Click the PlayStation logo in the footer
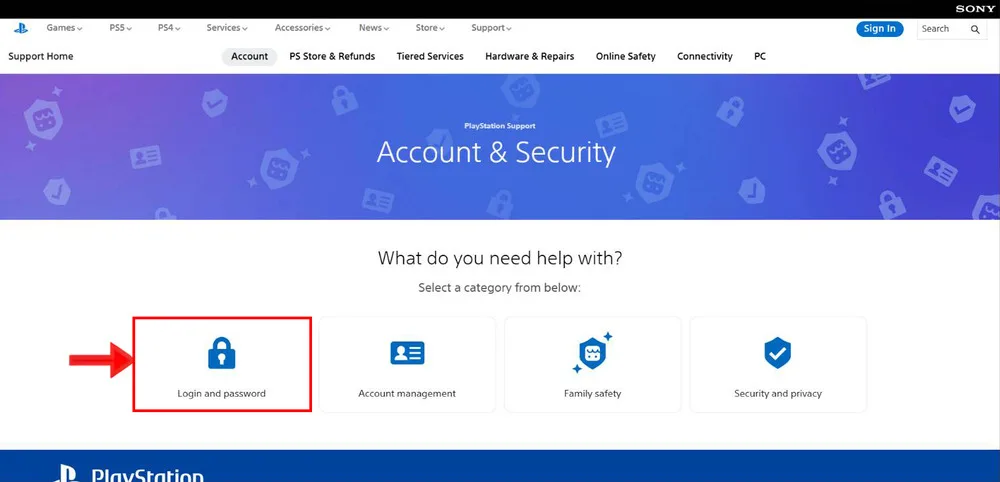This screenshot has width=1000, height=482. click(129, 474)
